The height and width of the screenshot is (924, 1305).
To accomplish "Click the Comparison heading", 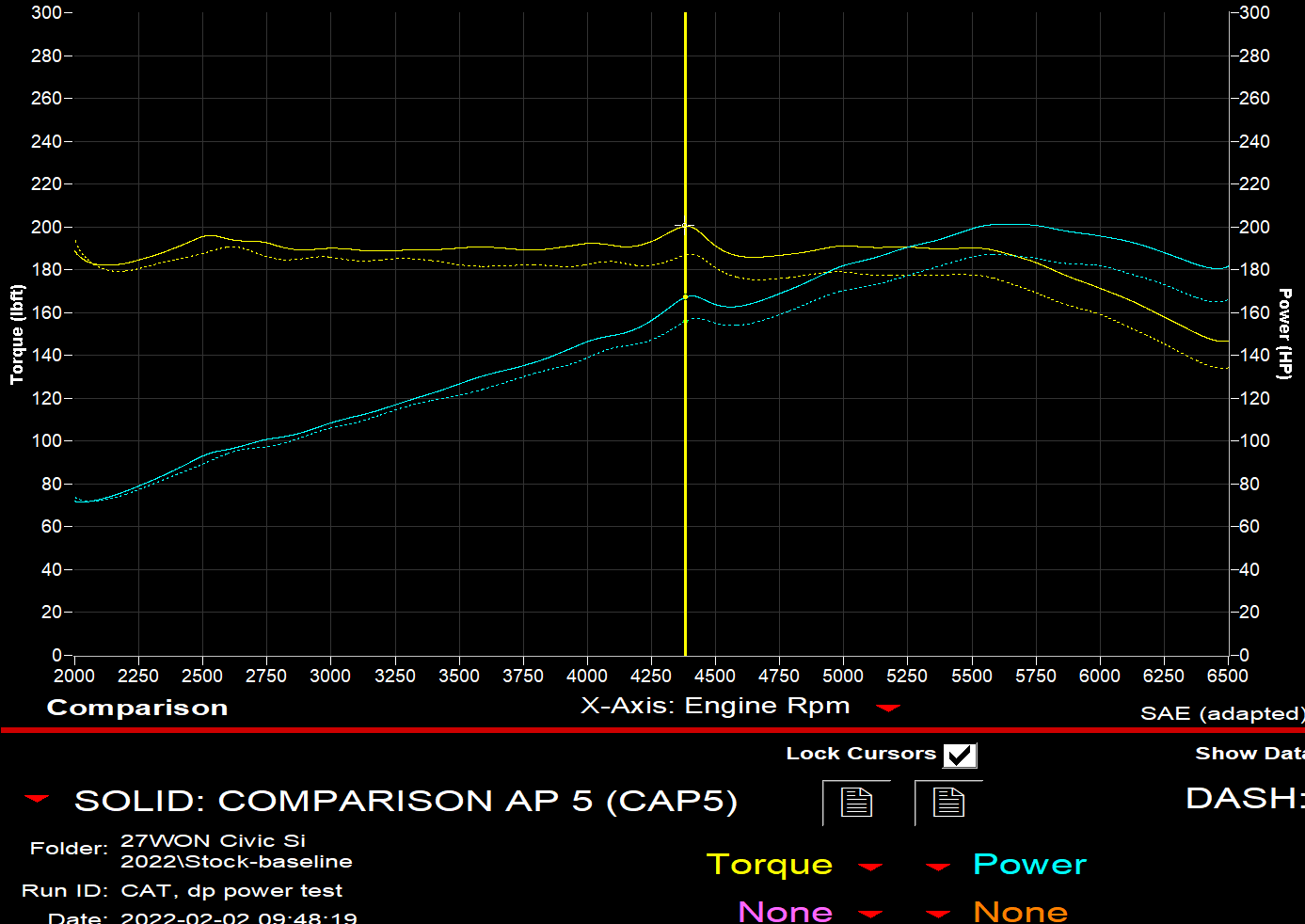I will [137, 708].
